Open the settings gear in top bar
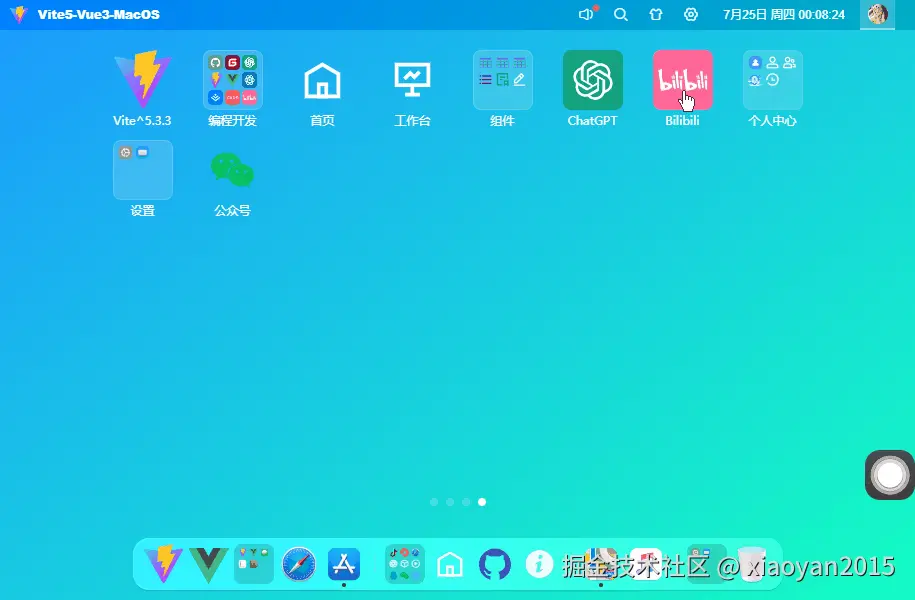Viewport: 915px width, 600px height. (x=691, y=15)
